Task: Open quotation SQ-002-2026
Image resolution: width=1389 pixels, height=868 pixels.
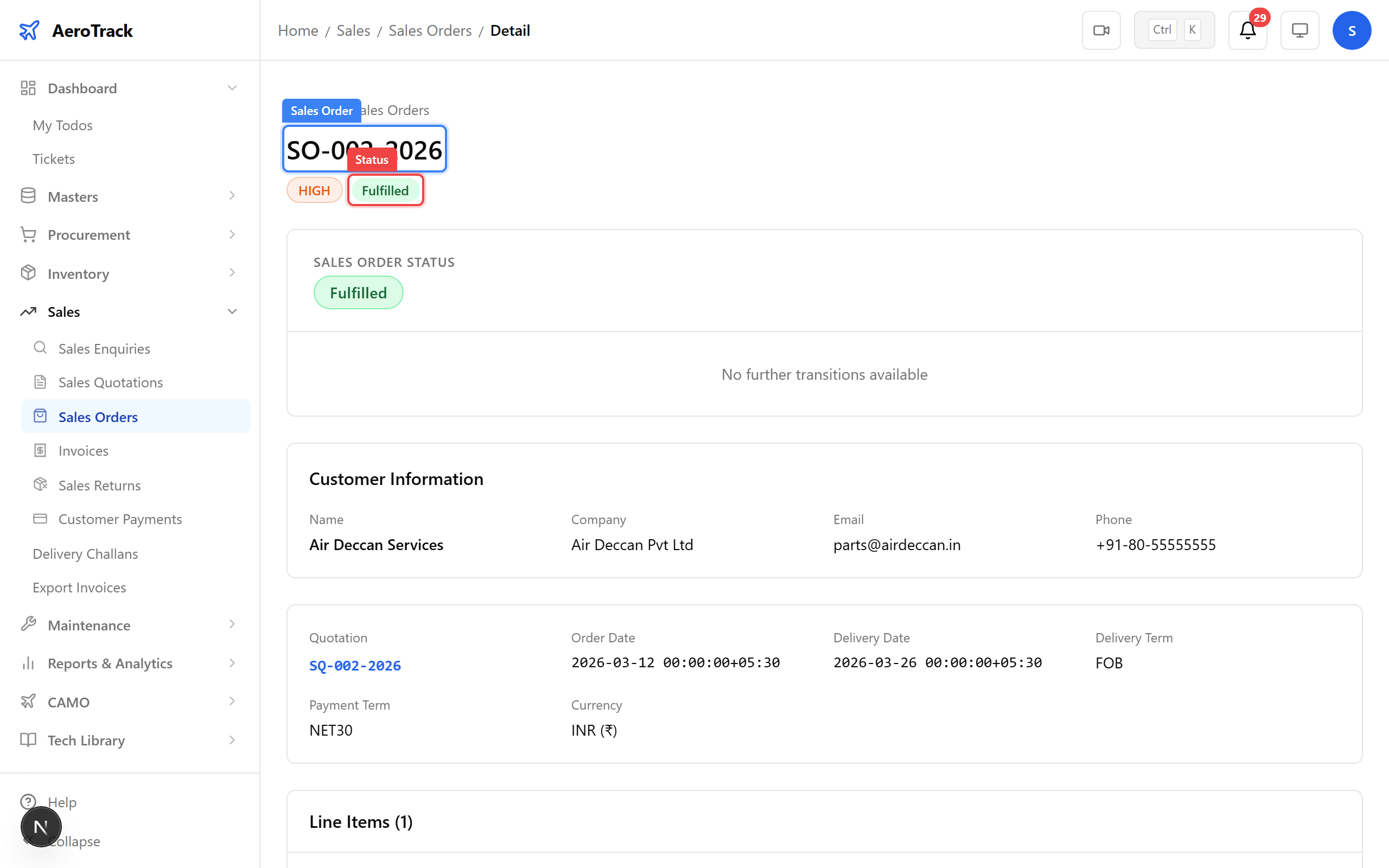Action: (355, 666)
